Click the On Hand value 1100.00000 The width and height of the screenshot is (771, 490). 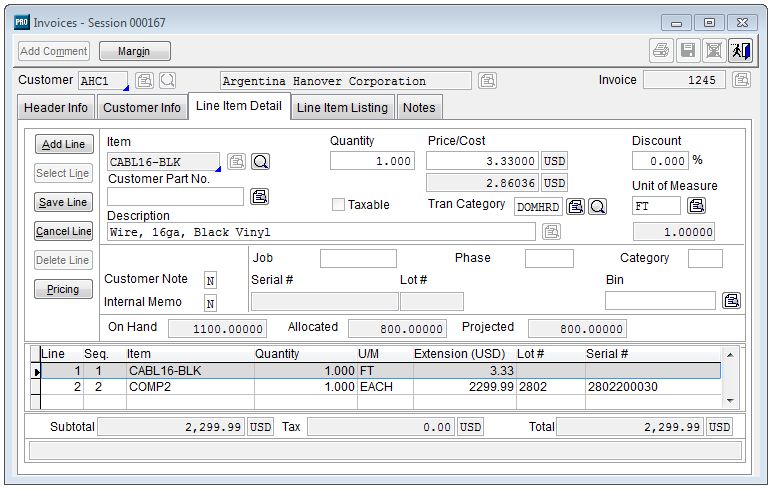[x=217, y=329]
